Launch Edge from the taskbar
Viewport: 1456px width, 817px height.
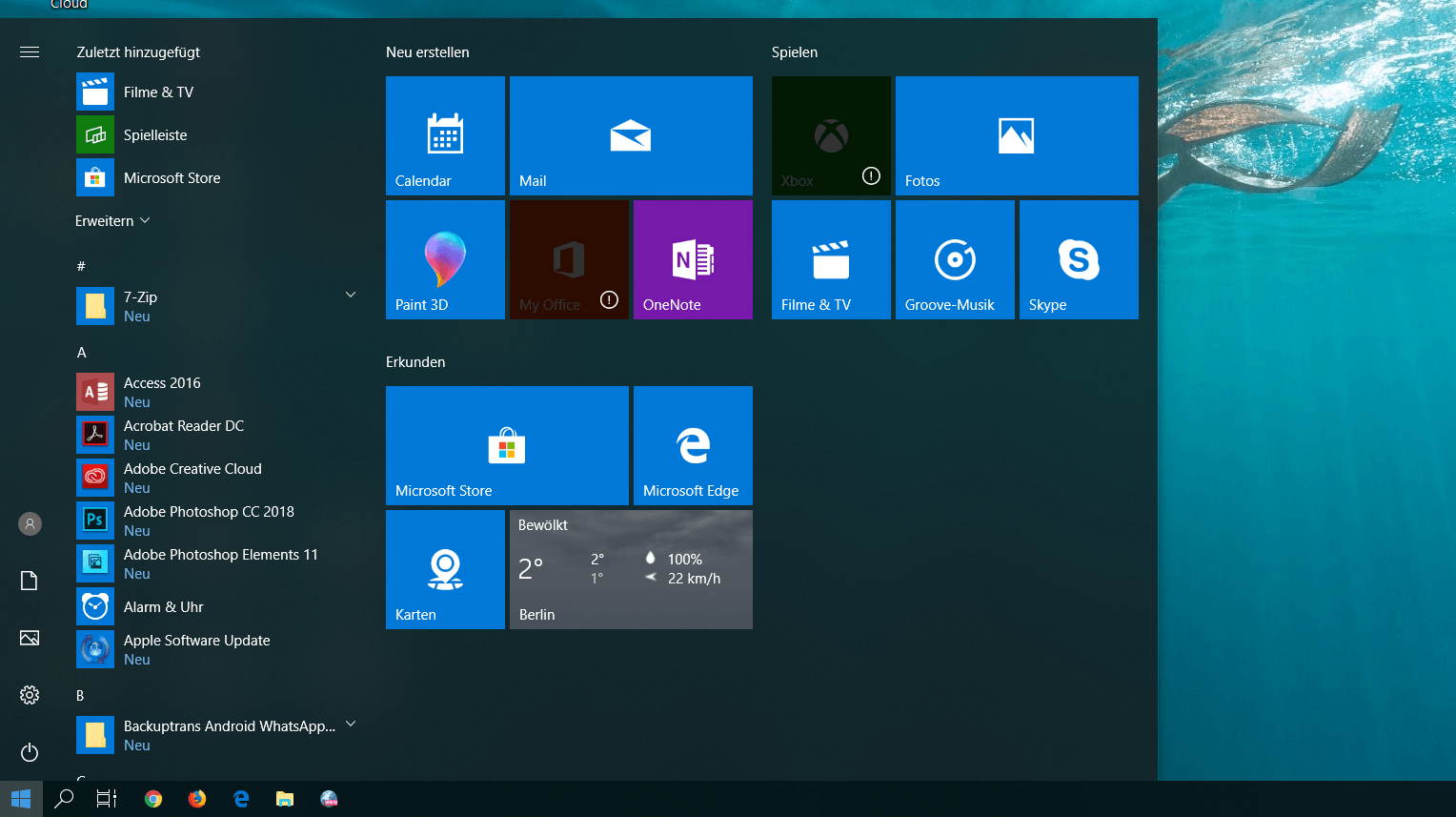point(241,799)
